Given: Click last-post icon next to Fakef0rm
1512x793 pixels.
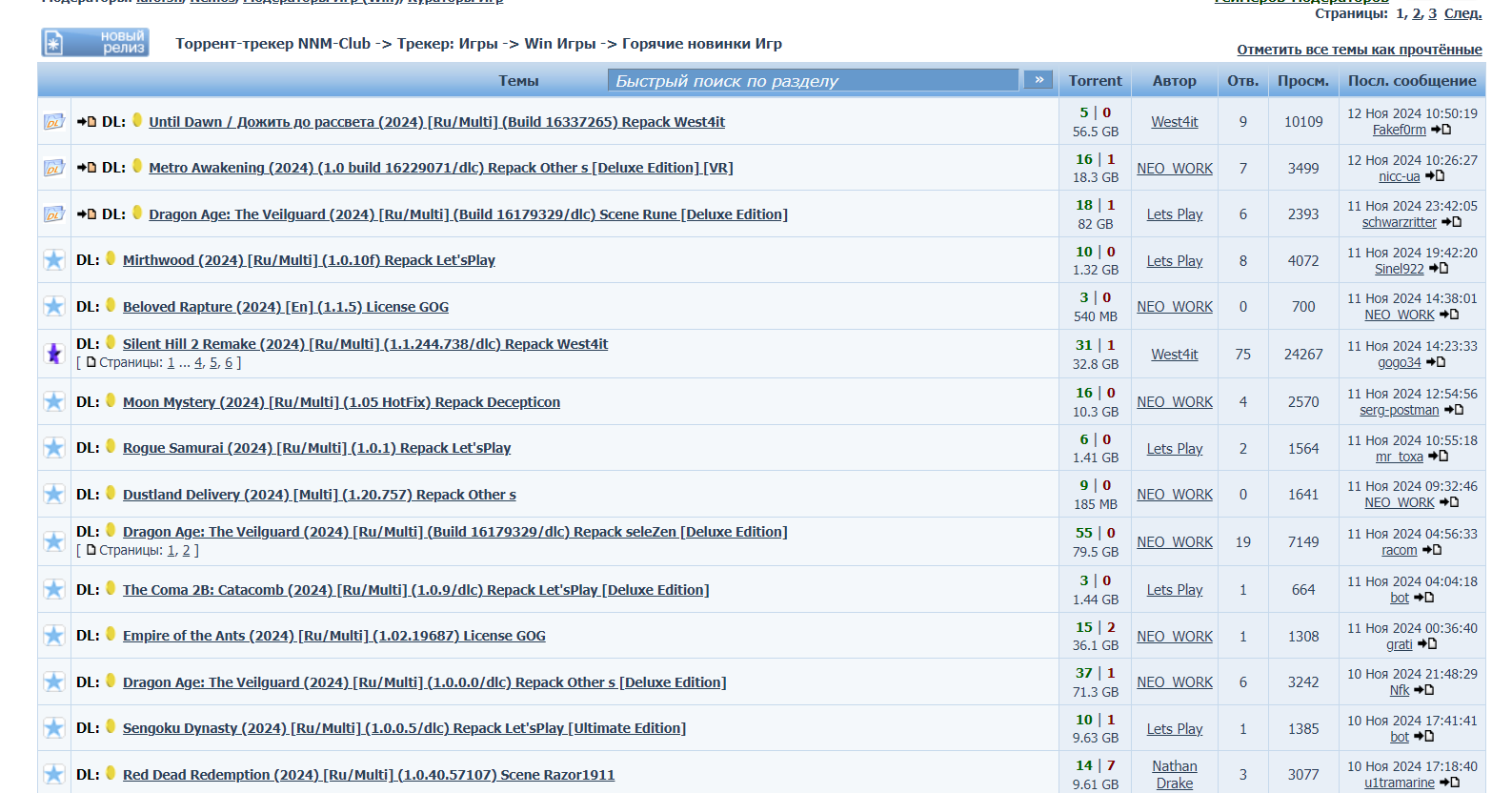Looking at the screenshot, I should pos(1441,130).
